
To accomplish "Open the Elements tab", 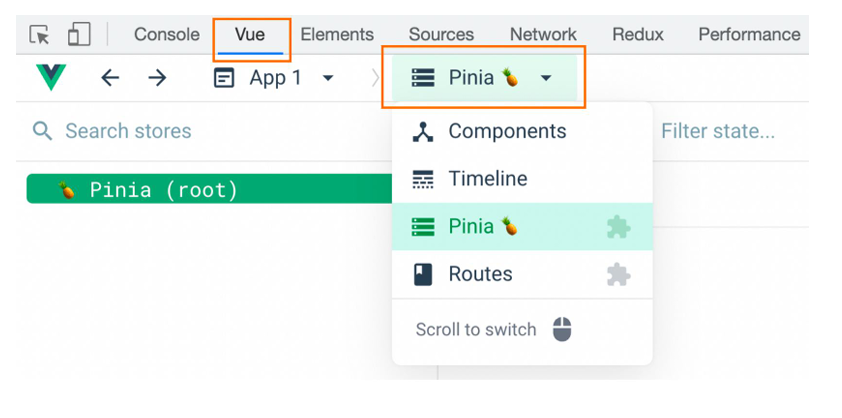I will (x=337, y=34).
